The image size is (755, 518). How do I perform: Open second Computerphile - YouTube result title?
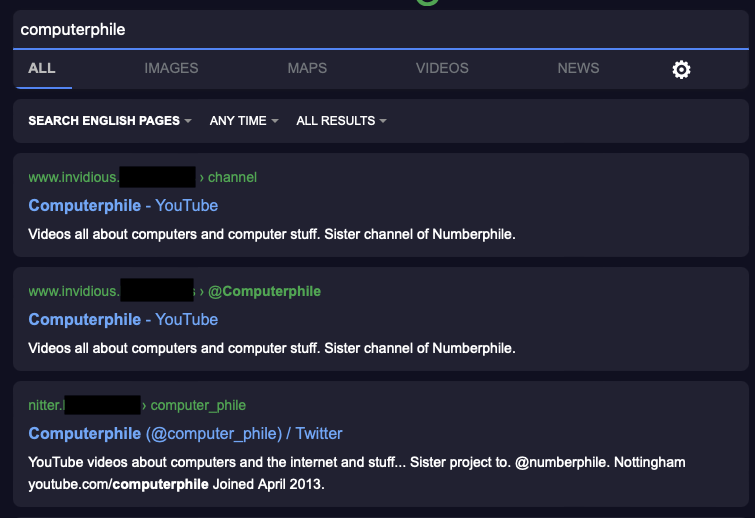tap(123, 320)
